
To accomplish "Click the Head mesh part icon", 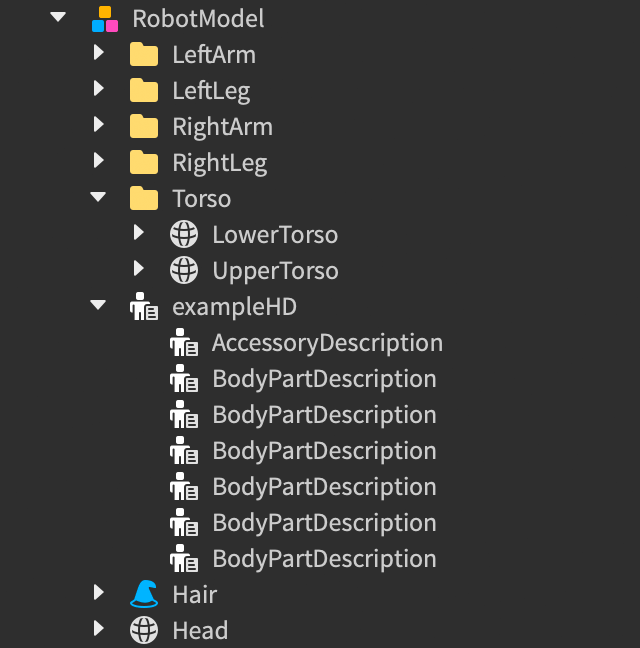I will click(x=144, y=631).
